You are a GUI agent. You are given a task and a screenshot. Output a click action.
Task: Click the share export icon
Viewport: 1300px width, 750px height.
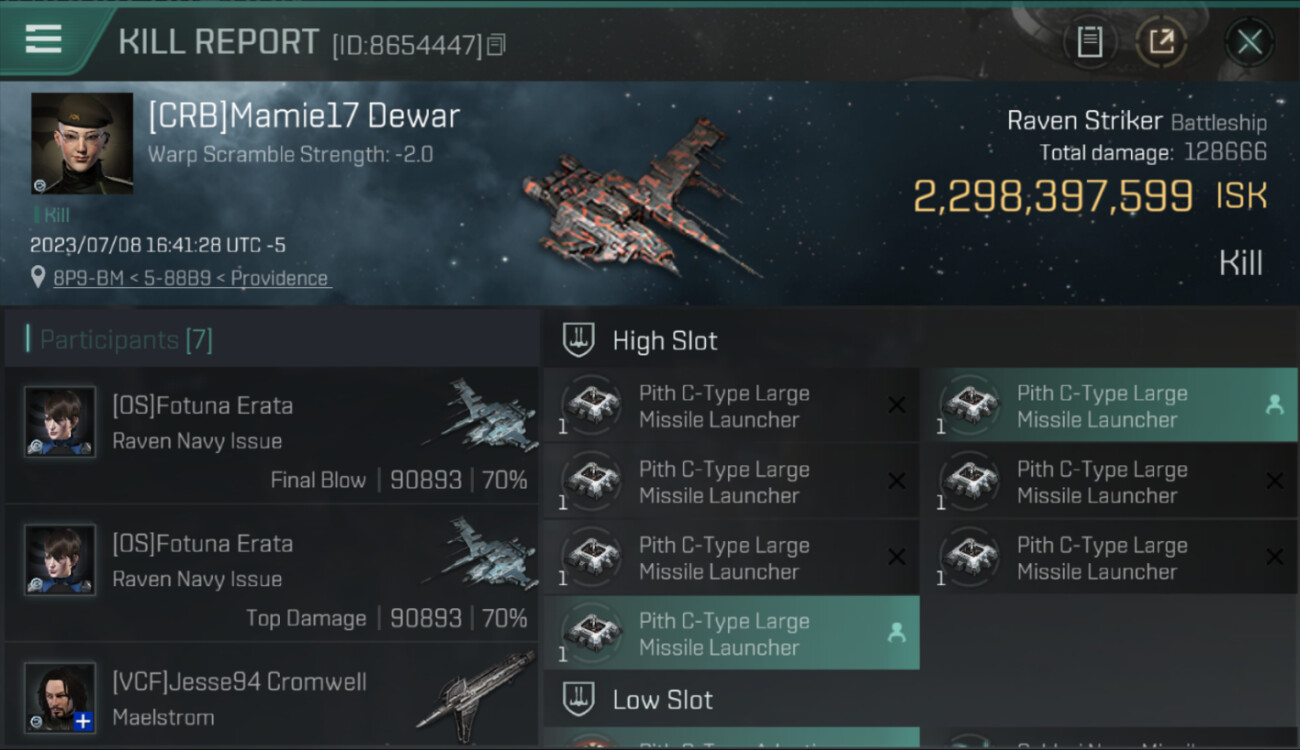click(x=1161, y=42)
